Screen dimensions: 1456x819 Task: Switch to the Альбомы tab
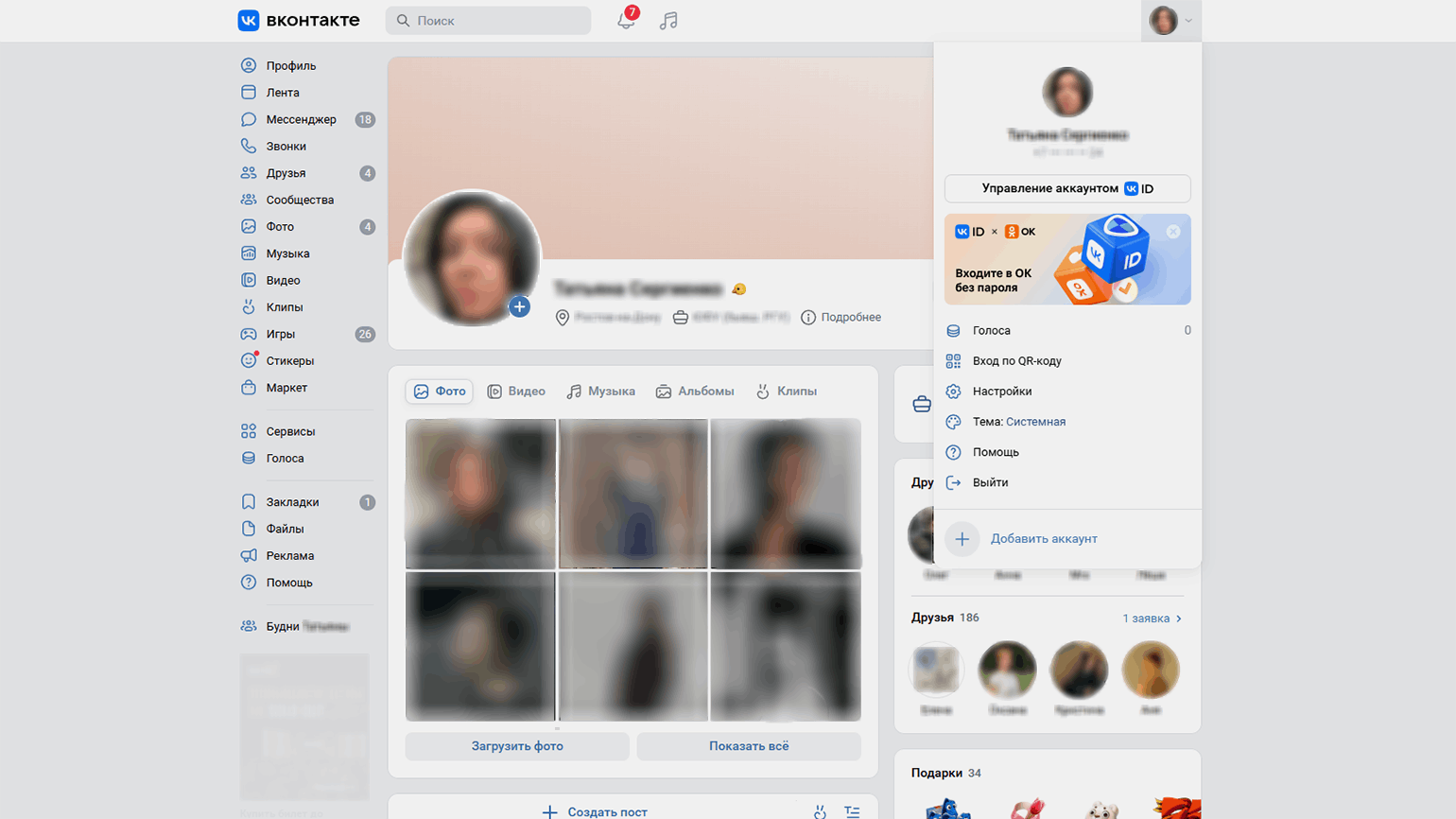click(695, 392)
